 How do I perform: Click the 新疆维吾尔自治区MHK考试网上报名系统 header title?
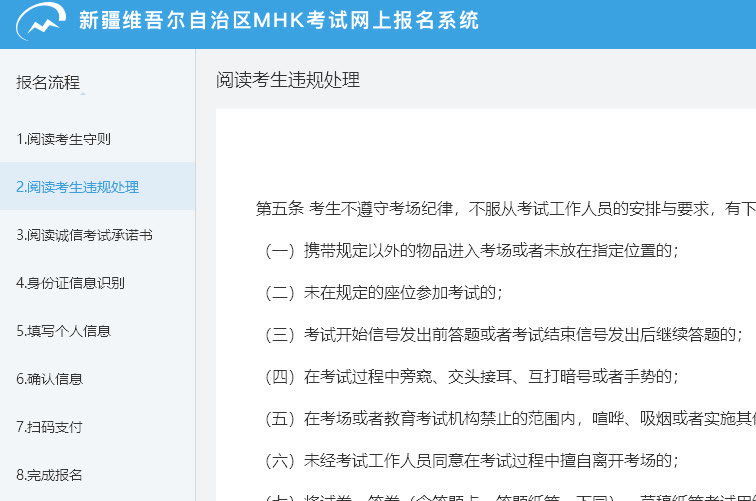coord(278,21)
